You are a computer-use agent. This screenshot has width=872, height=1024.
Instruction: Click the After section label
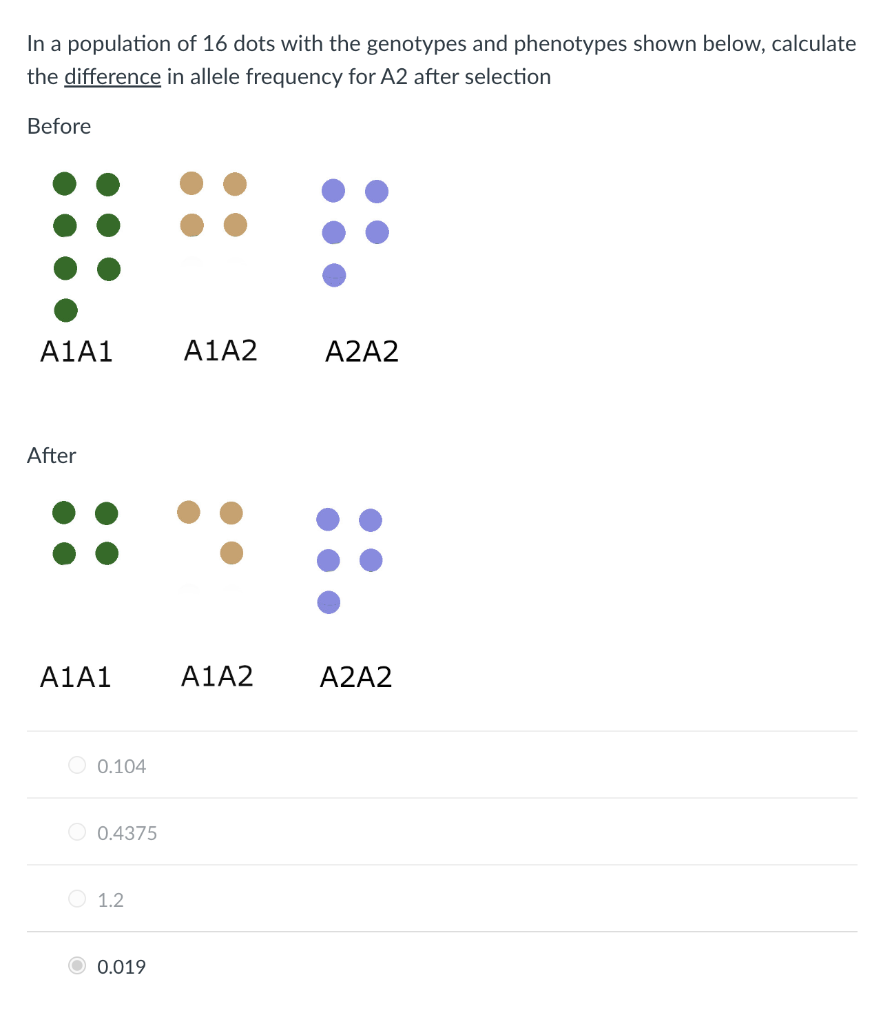click(51, 455)
